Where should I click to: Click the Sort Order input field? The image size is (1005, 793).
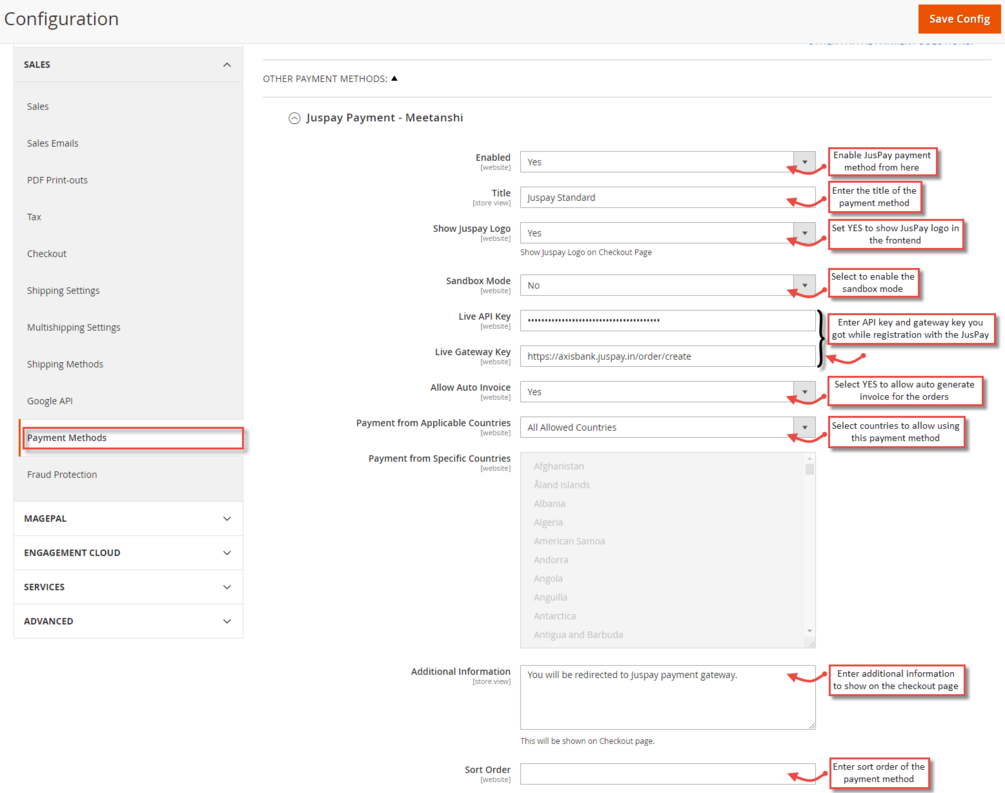click(667, 773)
